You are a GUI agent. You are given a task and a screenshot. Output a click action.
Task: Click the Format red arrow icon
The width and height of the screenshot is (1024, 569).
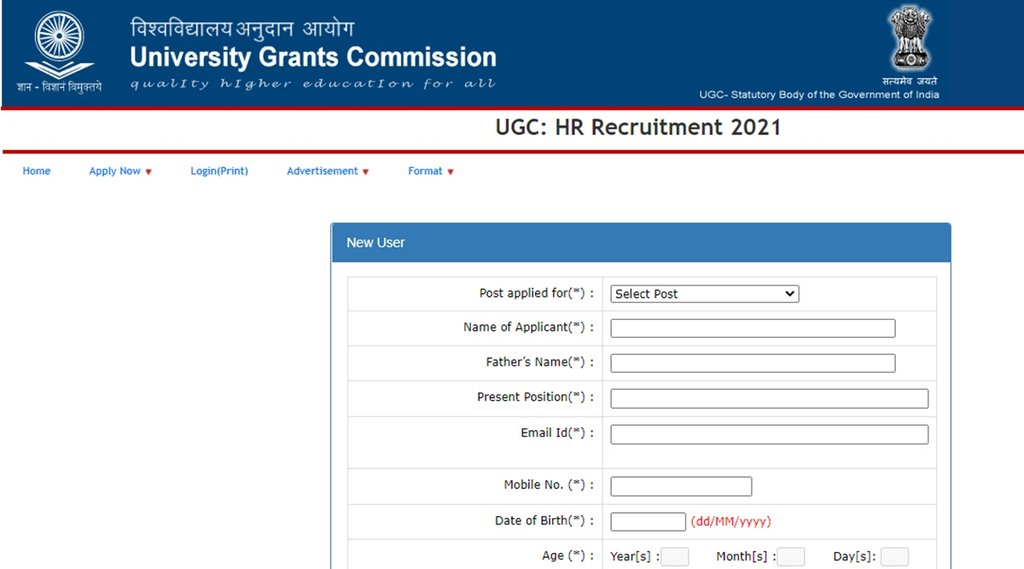click(450, 172)
